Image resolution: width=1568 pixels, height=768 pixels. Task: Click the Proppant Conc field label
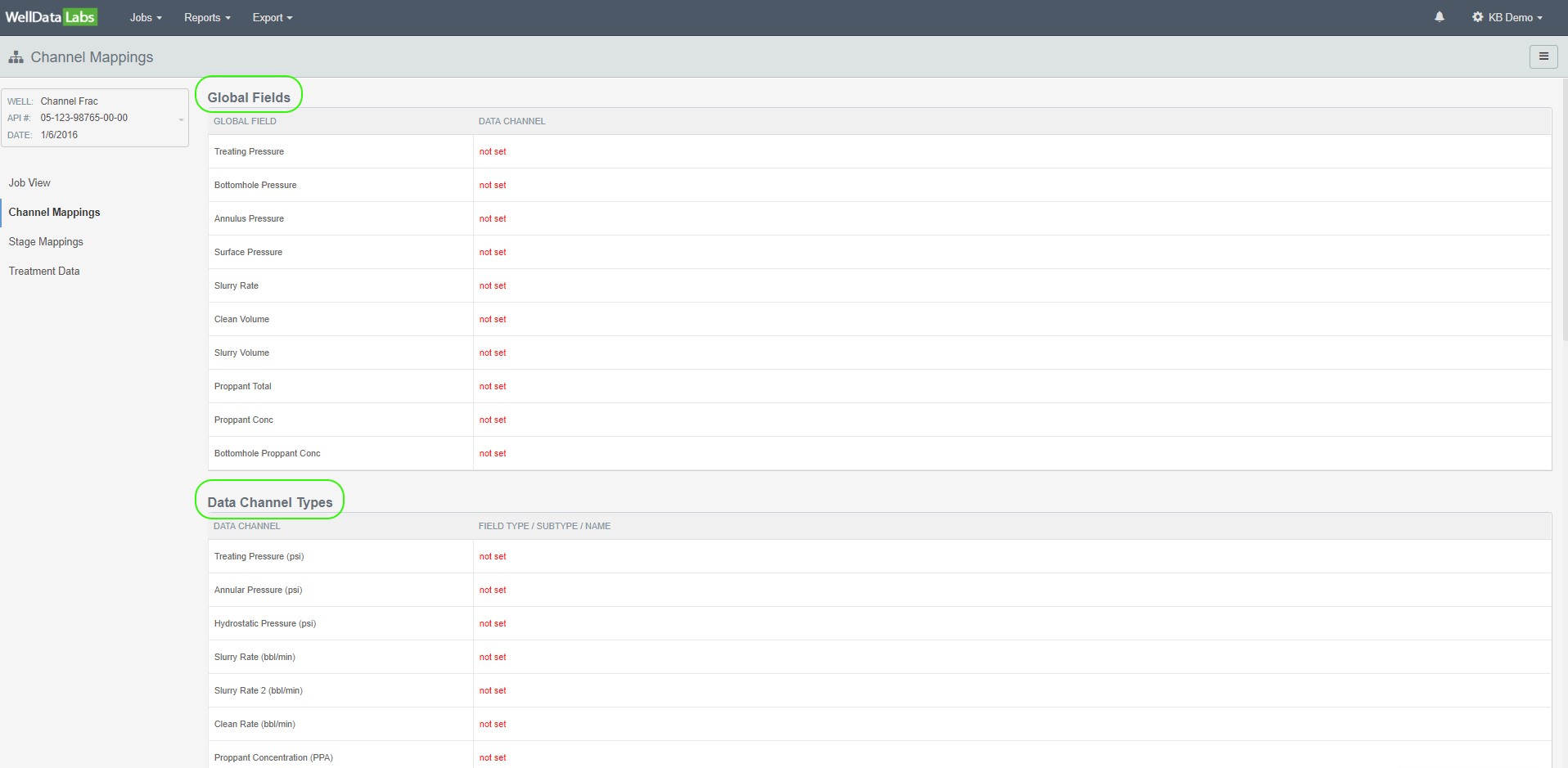click(244, 420)
